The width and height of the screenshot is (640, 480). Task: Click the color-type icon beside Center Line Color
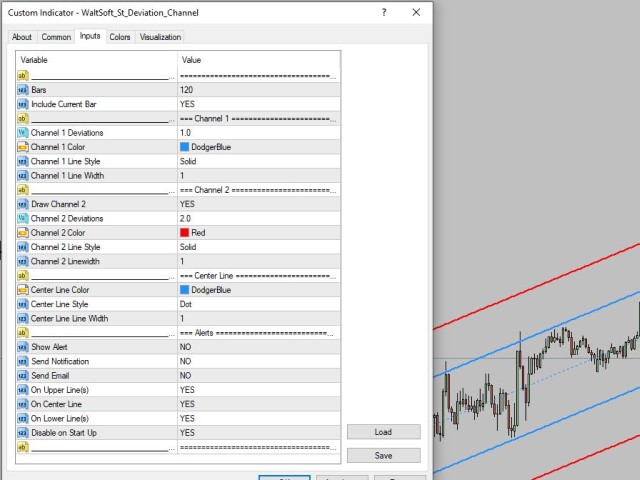point(23,290)
